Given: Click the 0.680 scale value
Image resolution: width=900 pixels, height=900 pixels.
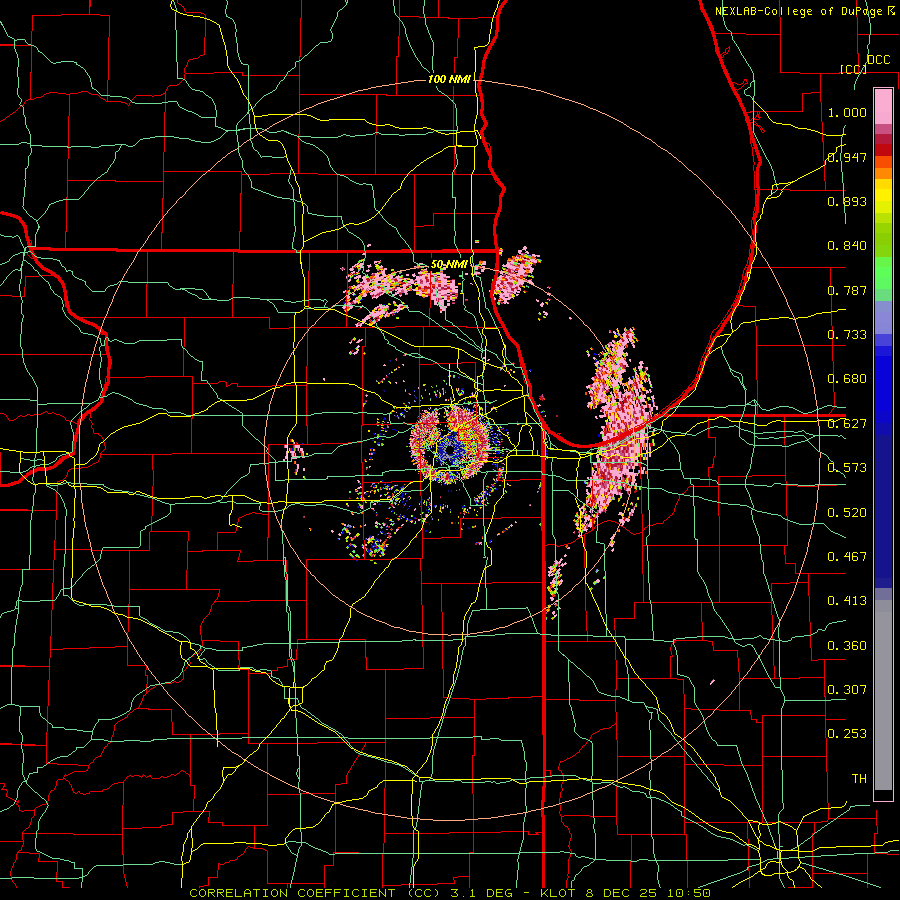Looking at the screenshot, I should tap(847, 379).
